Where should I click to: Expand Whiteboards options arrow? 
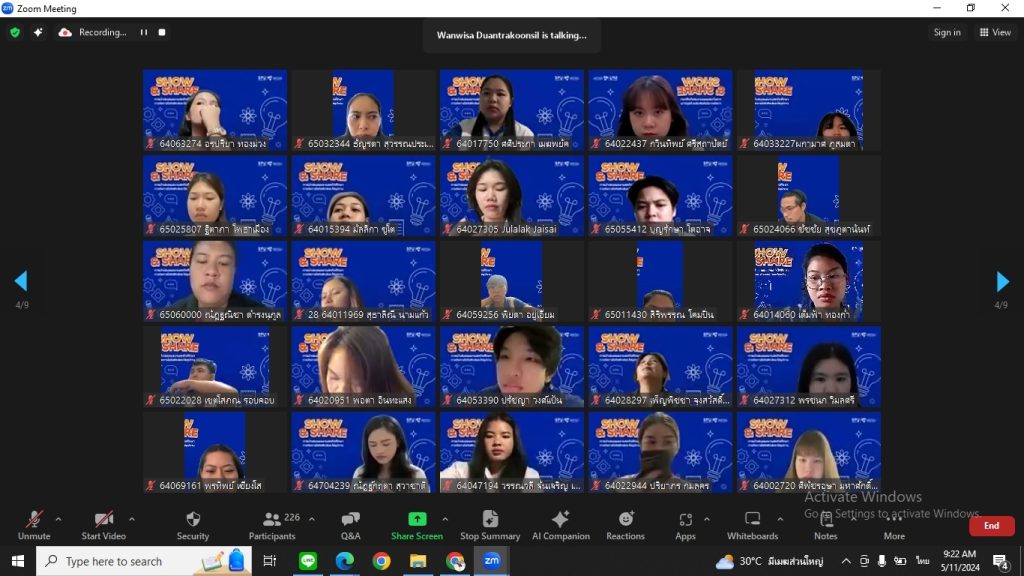tap(780, 519)
